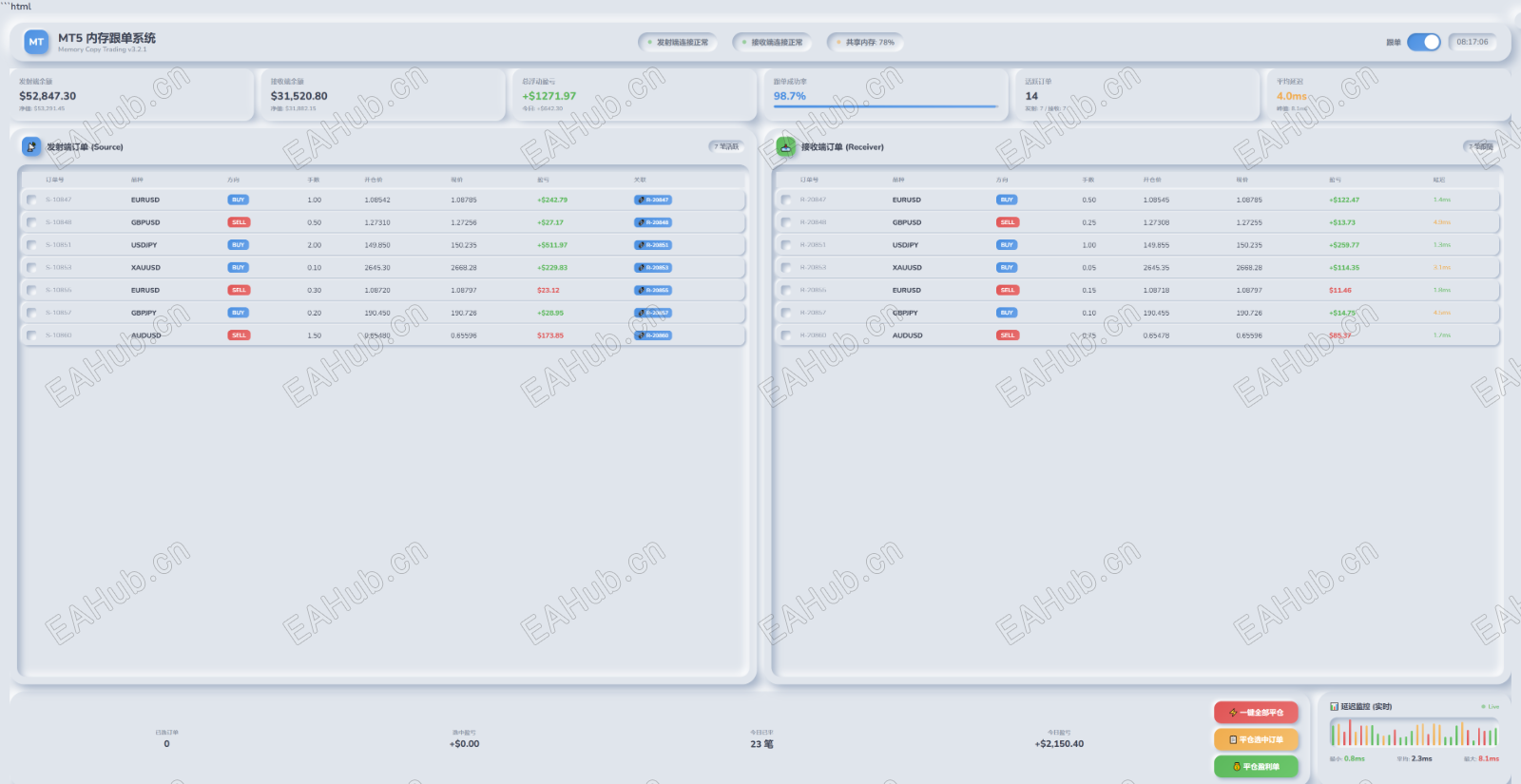Click BUY badge on source XAUUSD row
Image resolution: width=1521 pixels, height=784 pixels.
point(239,268)
